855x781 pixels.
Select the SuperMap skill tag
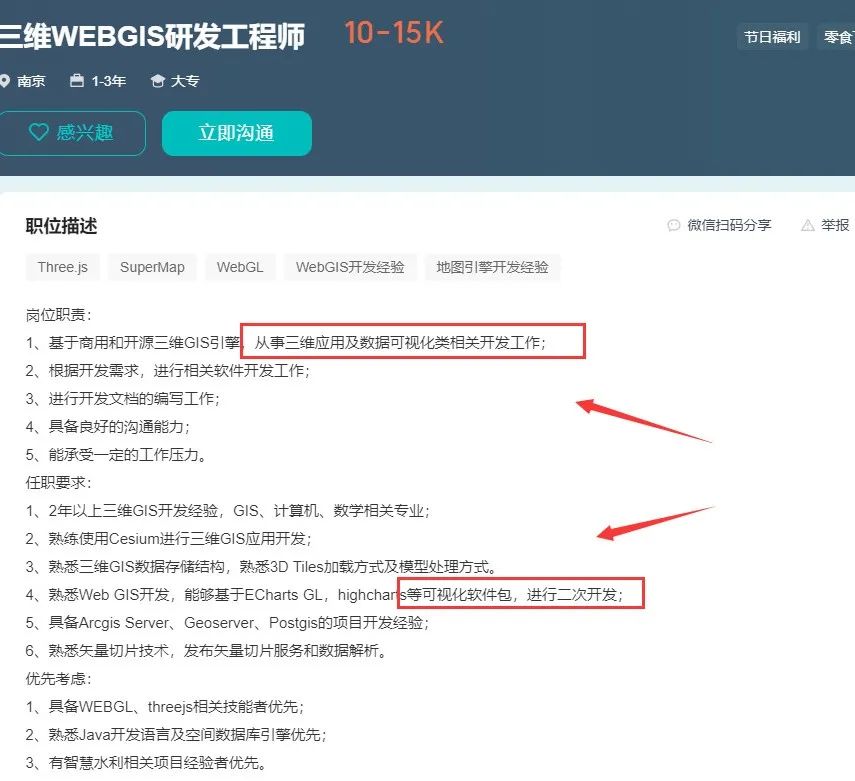pos(152,267)
